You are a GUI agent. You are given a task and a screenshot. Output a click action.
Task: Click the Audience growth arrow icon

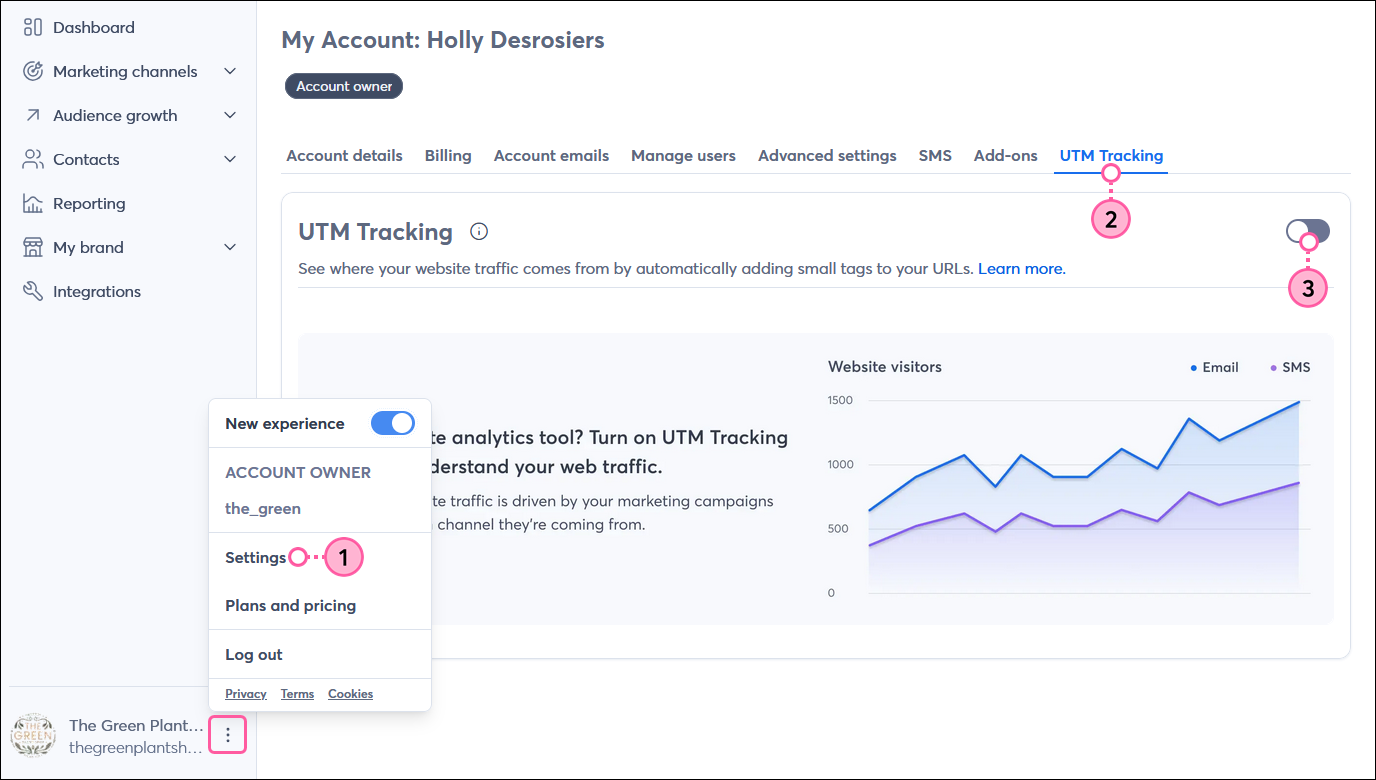pyautogui.click(x=33, y=115)
